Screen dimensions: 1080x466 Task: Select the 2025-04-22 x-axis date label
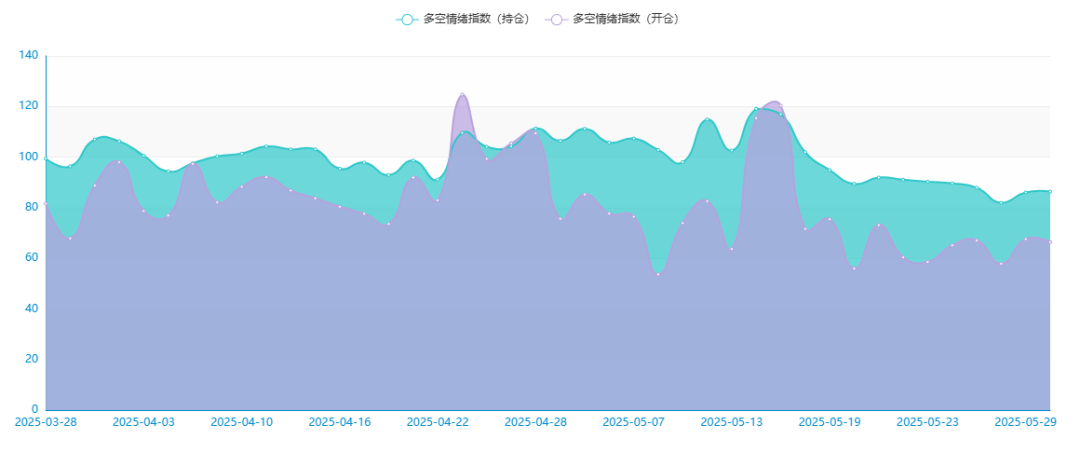(x=437, y=423)
